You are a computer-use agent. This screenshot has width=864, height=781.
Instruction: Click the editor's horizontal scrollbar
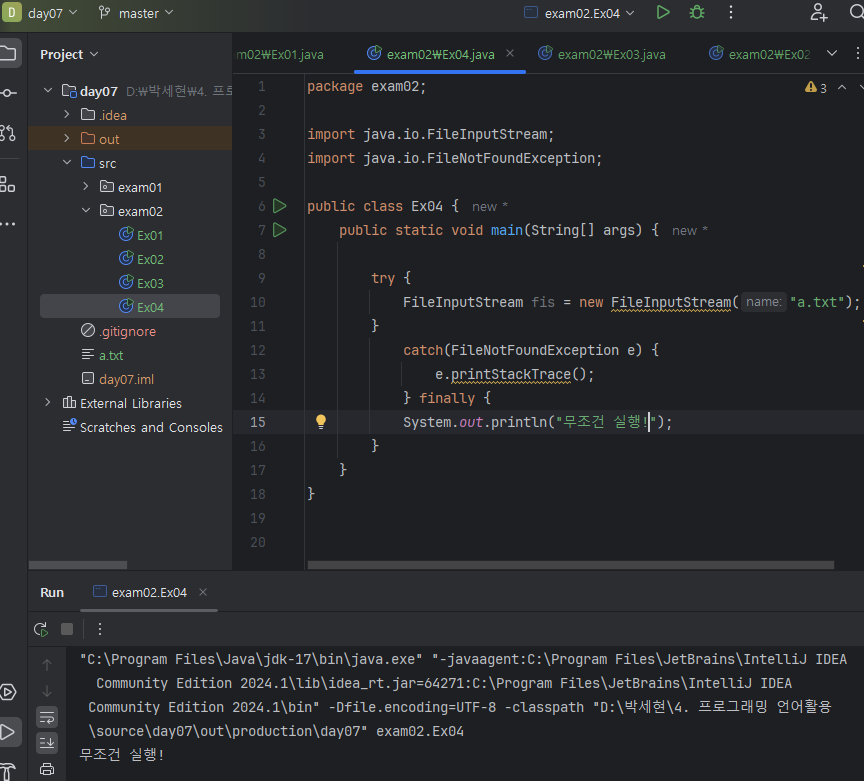point(570,565)
